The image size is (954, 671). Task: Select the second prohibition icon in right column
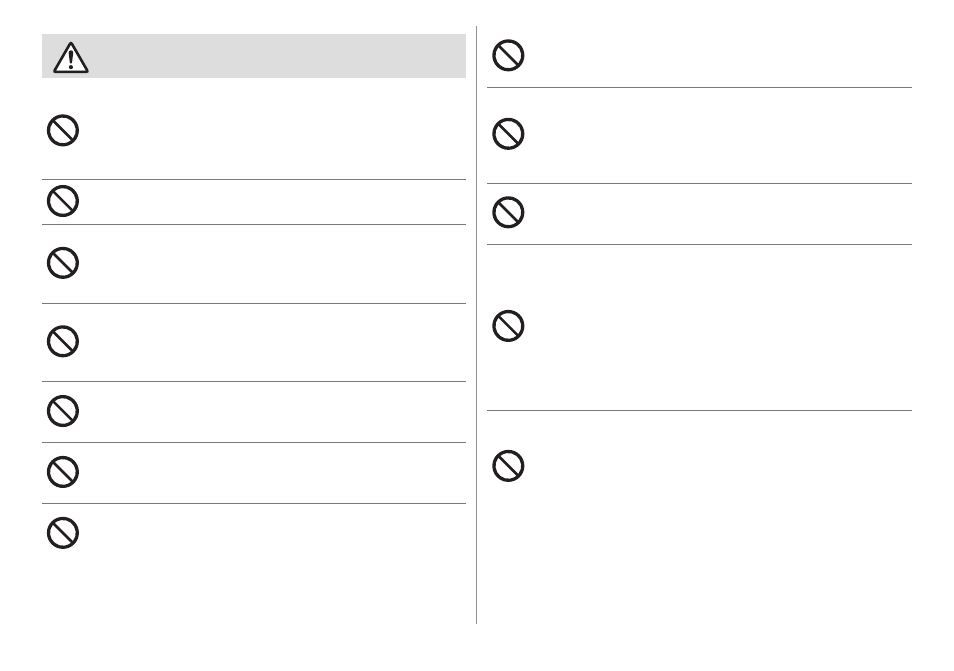pos(508,134)
